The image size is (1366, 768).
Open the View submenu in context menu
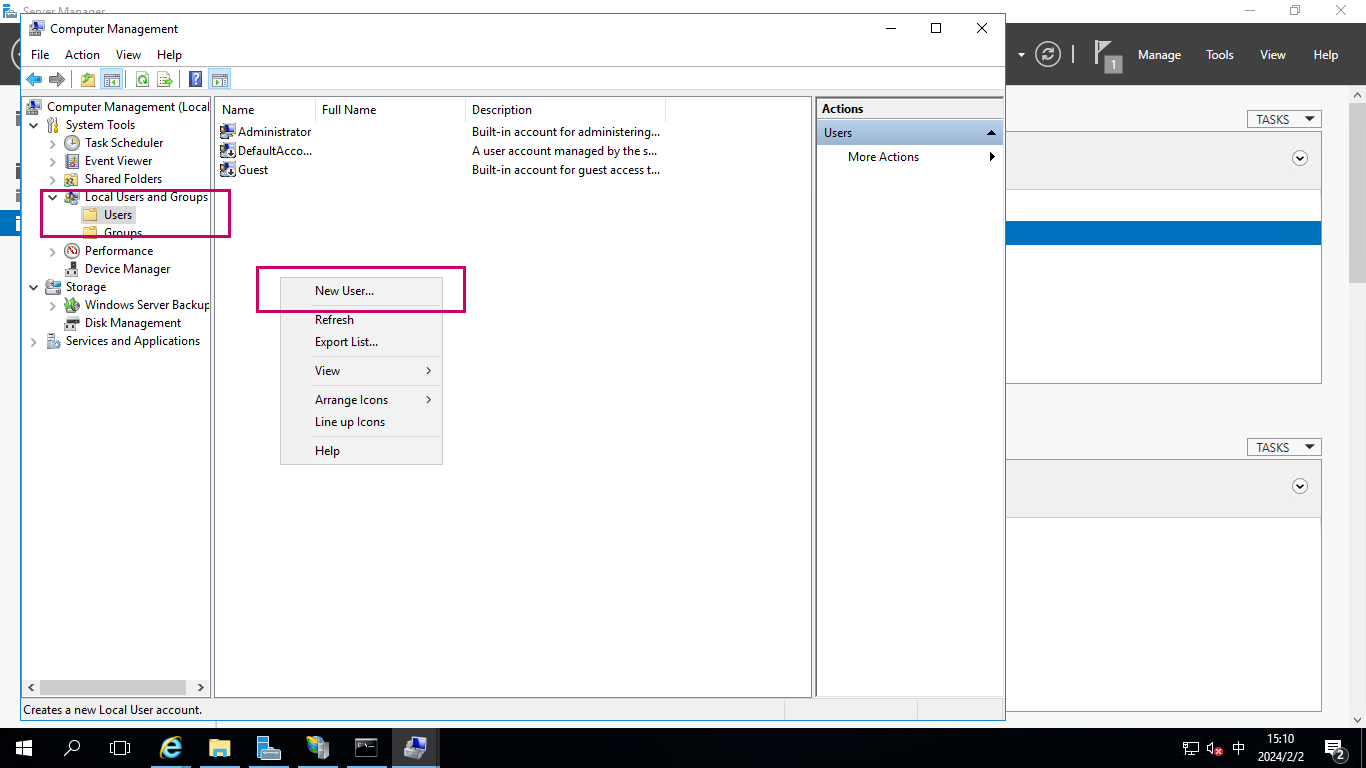pyautogui.click(x=361, y=371)
